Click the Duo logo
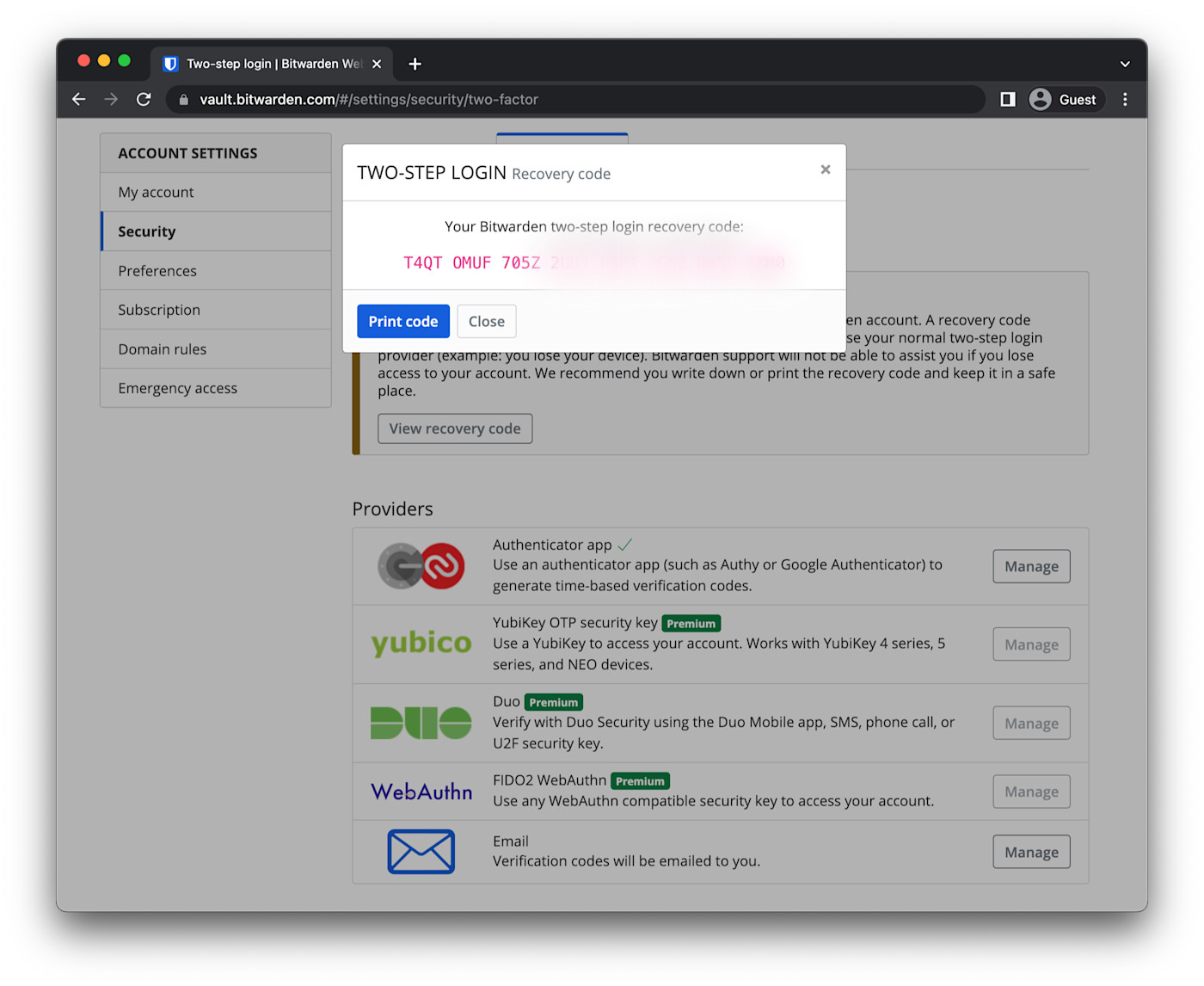Viewport: 1204px width, 986px height. pyautogui.click(x=421, y=723)
